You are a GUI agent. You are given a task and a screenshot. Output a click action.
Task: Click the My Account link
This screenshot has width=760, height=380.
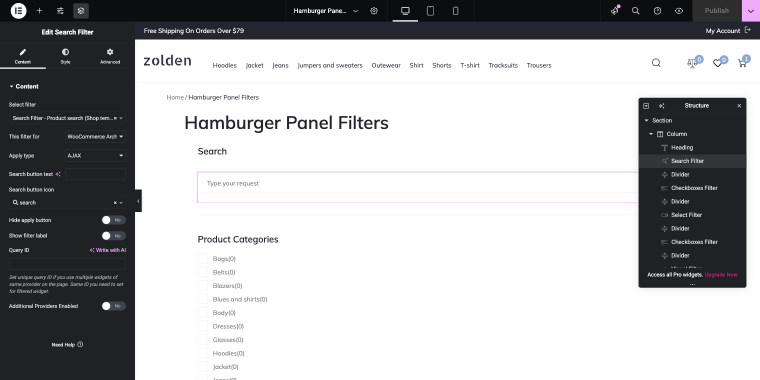pyautogui.click(x=723, y=31)
